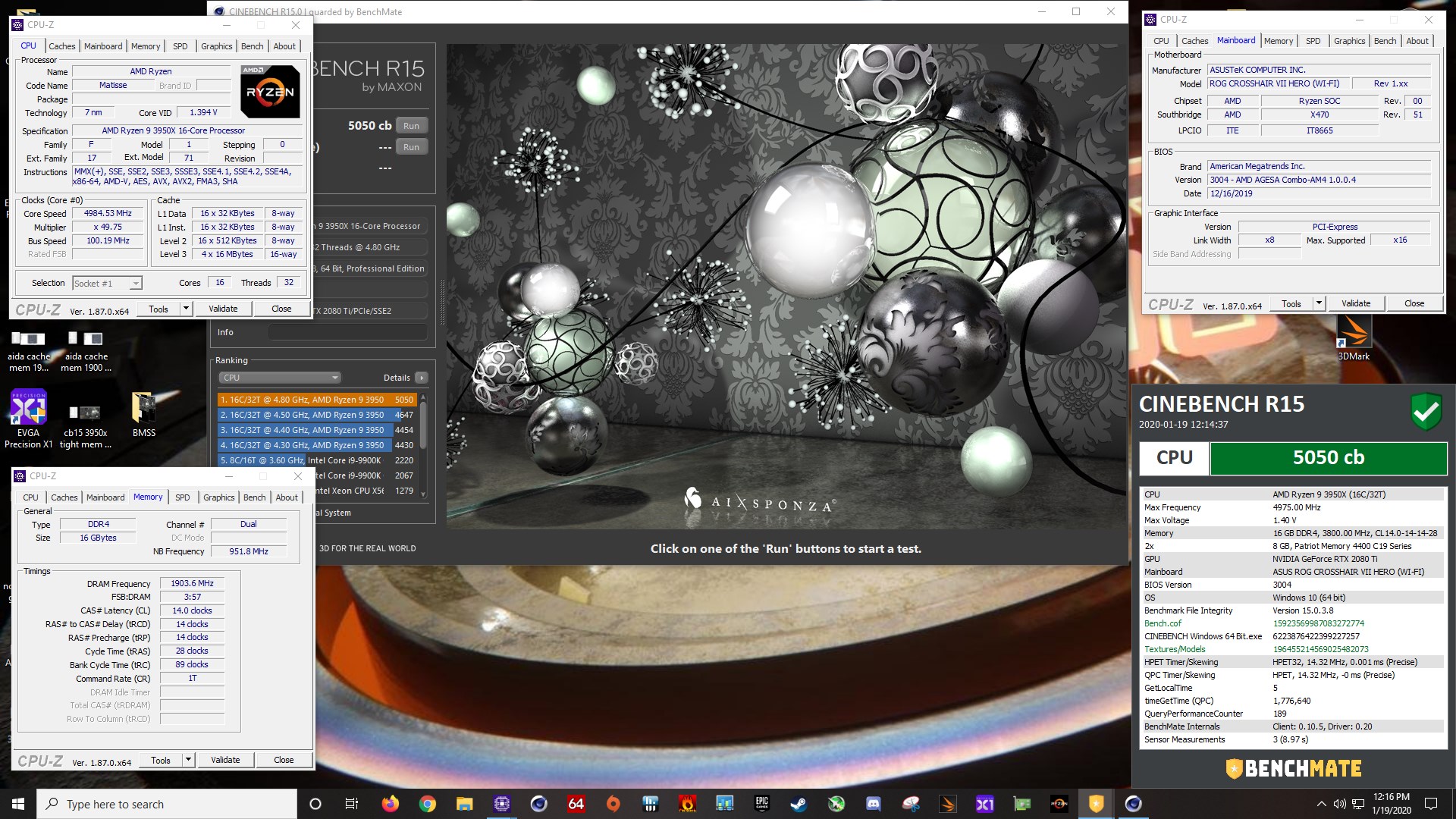Switch to CPU-Z purple chip taskbar icon
The height and width of the screenshot is (819, 1456).
(x=501, y=804)
